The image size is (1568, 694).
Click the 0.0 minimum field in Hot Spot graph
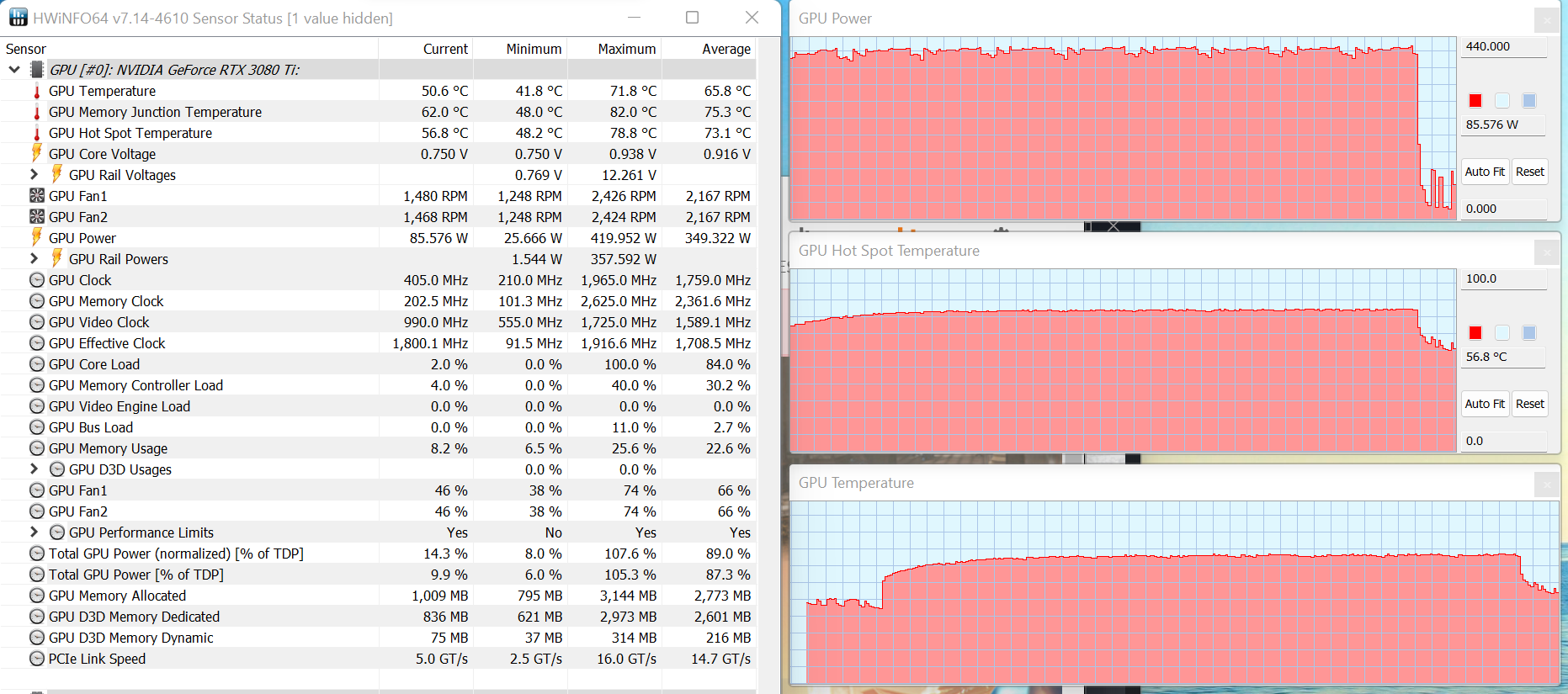(x=1504, y=441)
